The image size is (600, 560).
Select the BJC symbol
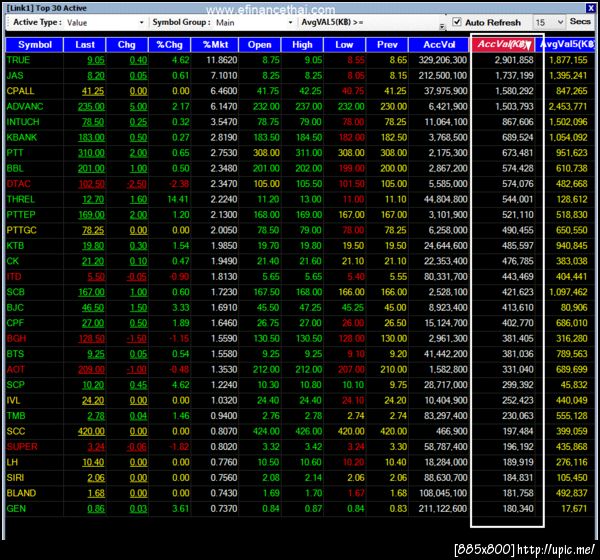coord(15,308)
